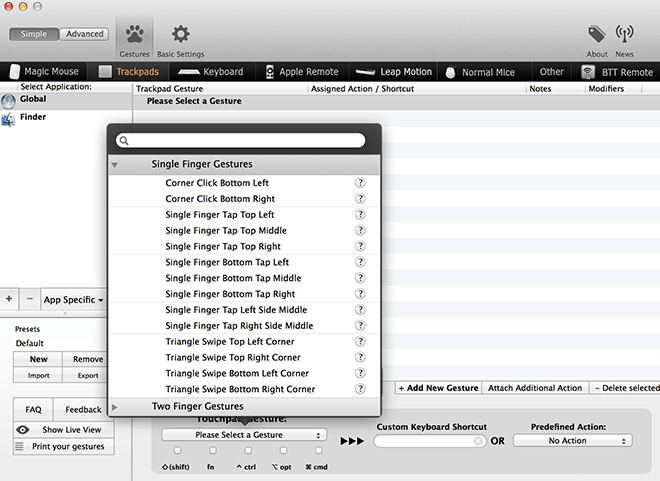The image size is (660, 481).
Task: Open Basic Settings gear icon
Action: [x=181, y=34]
